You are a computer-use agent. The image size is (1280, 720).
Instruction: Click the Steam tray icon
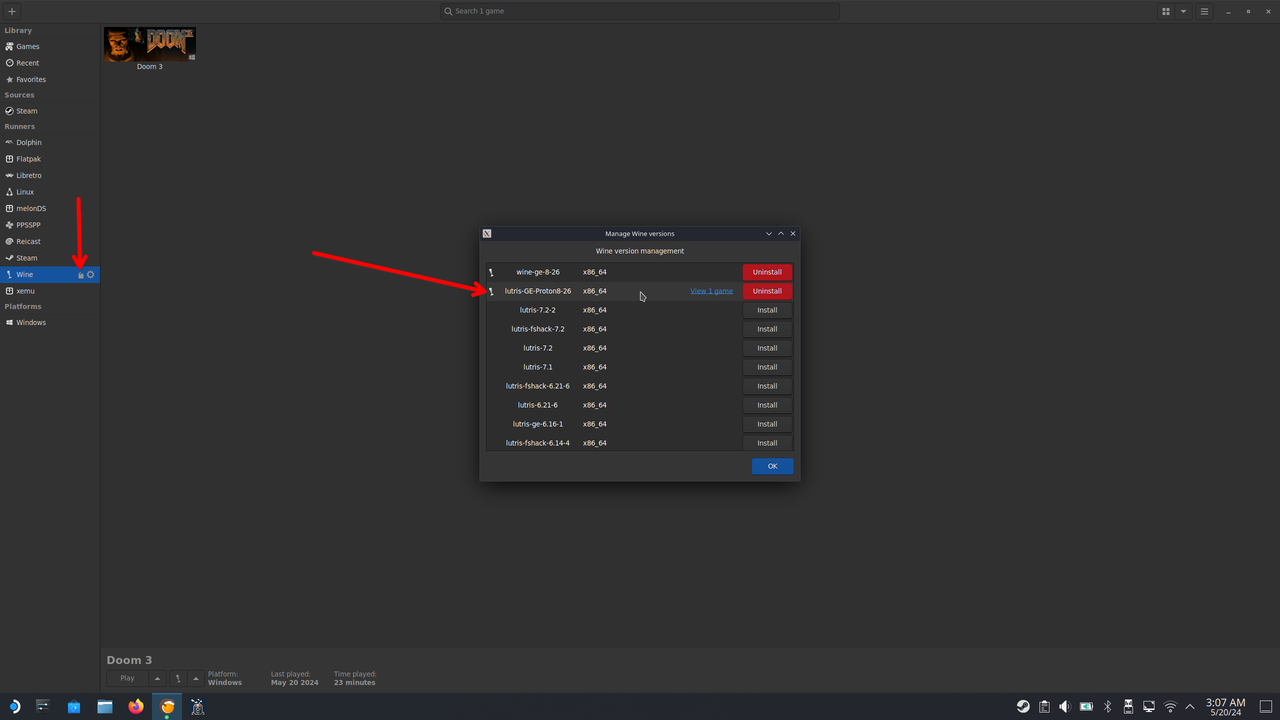coord(1023,706)
